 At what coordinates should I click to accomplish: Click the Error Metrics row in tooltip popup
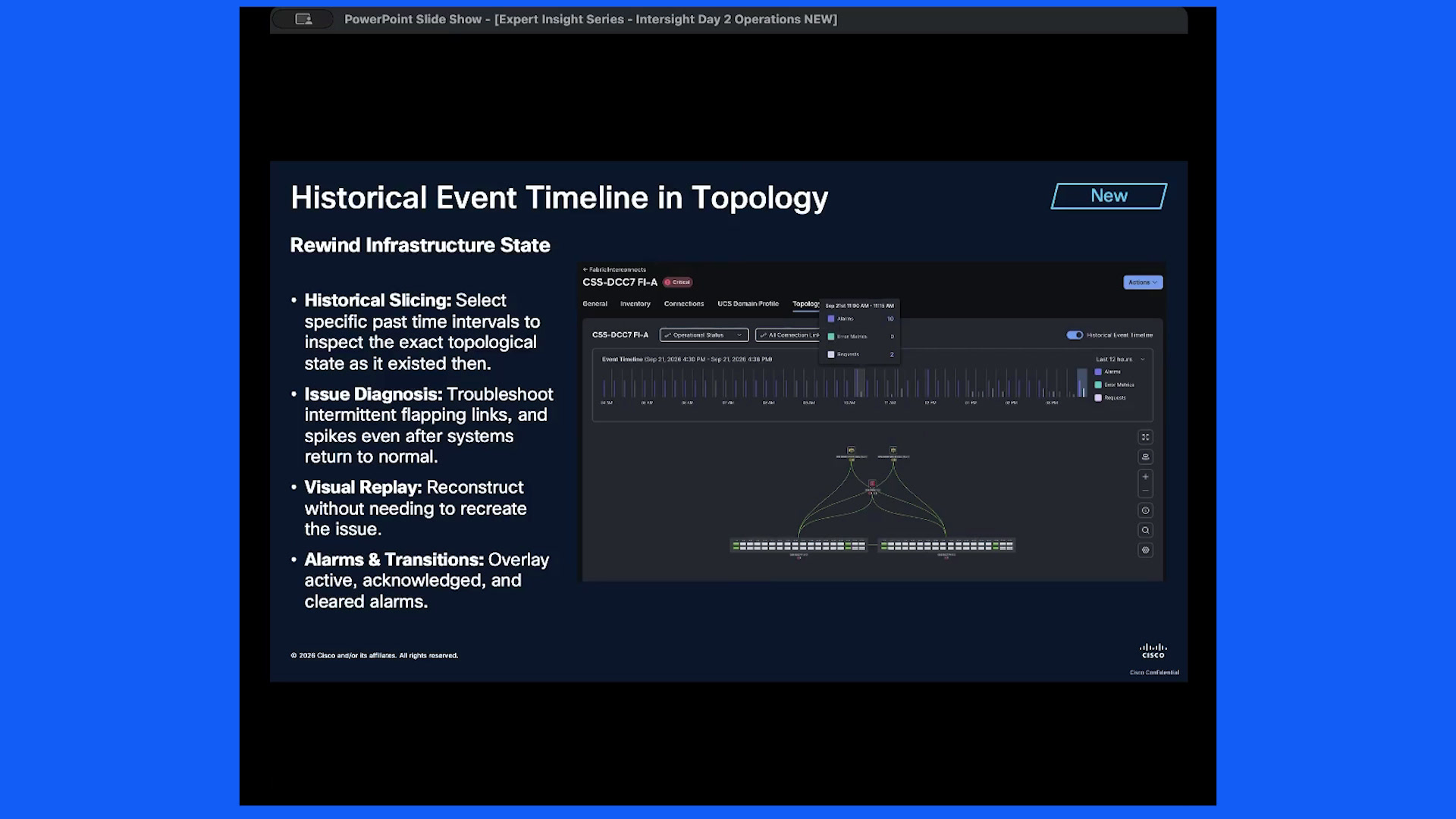pos(860,337)
